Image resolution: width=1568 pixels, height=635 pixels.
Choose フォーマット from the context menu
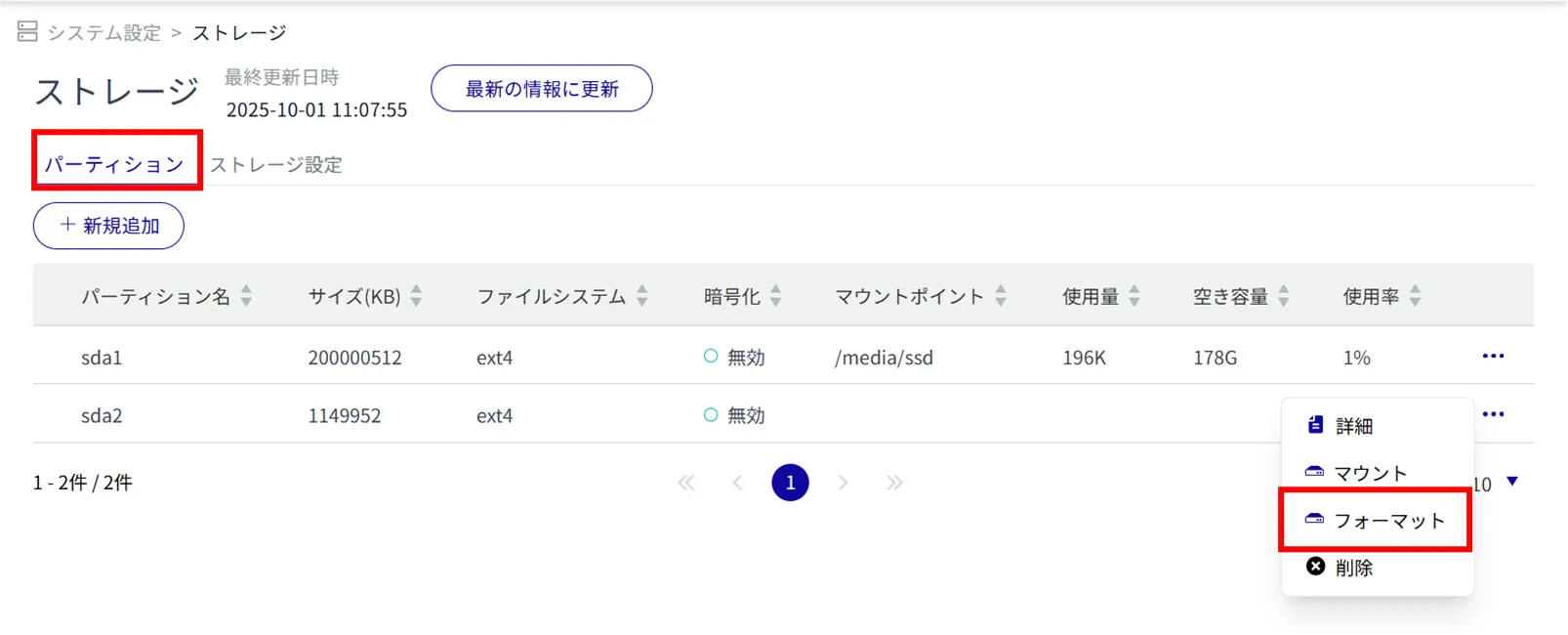1375,521
